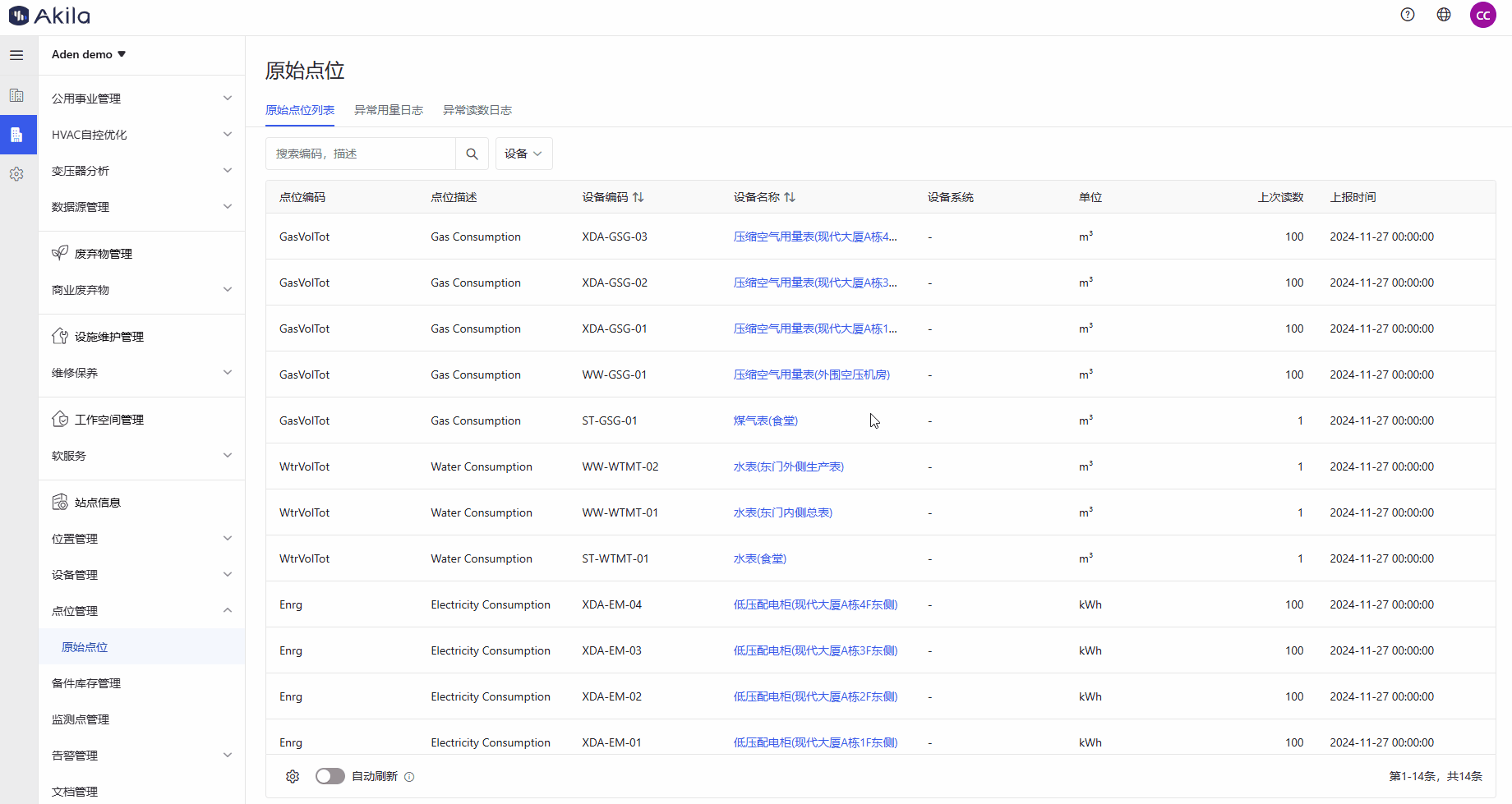The image size is (1512, 804).
Task: Select the building icon in left rail
Action: 16,95
